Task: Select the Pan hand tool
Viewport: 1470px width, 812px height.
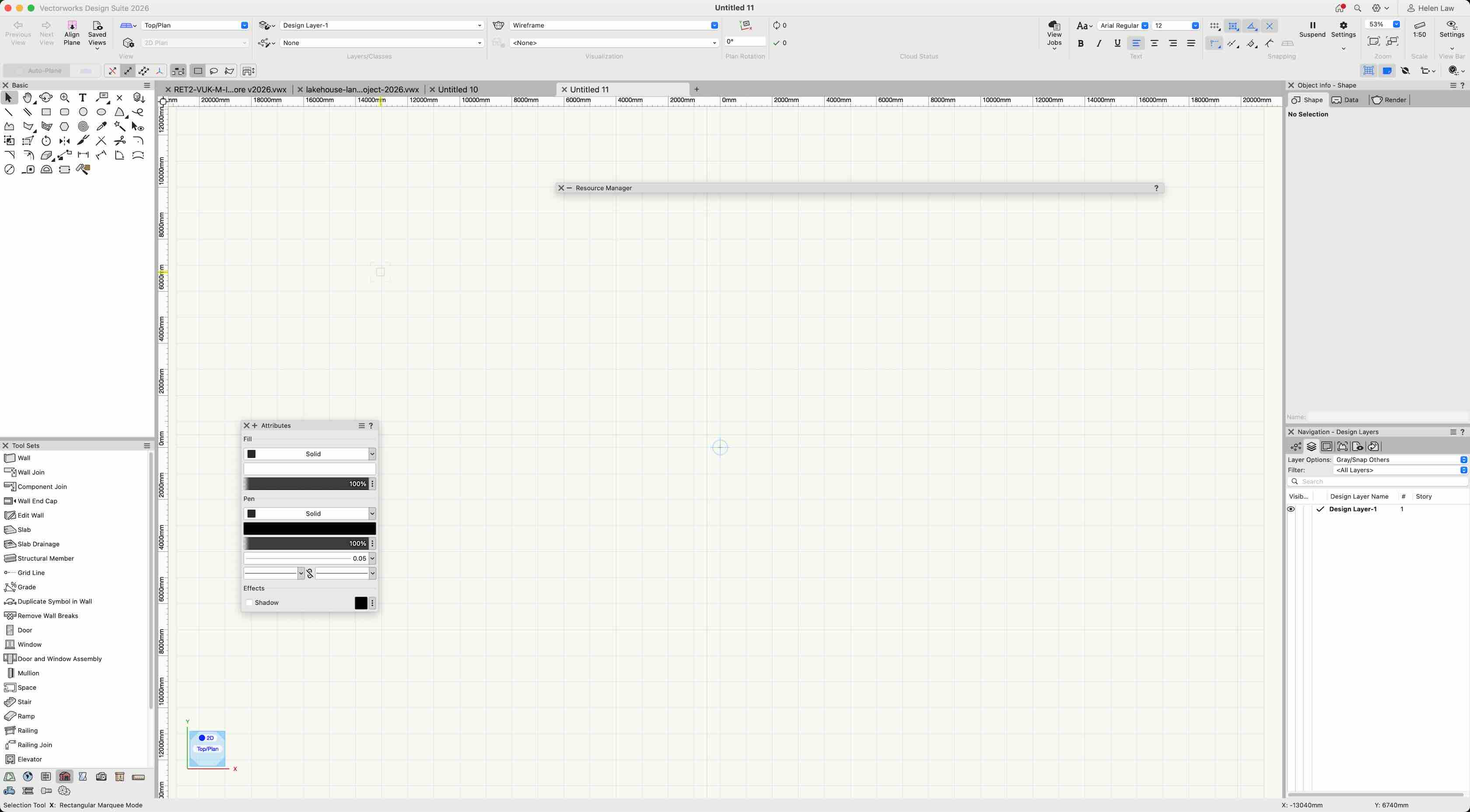Action: [x=28, y=98]
